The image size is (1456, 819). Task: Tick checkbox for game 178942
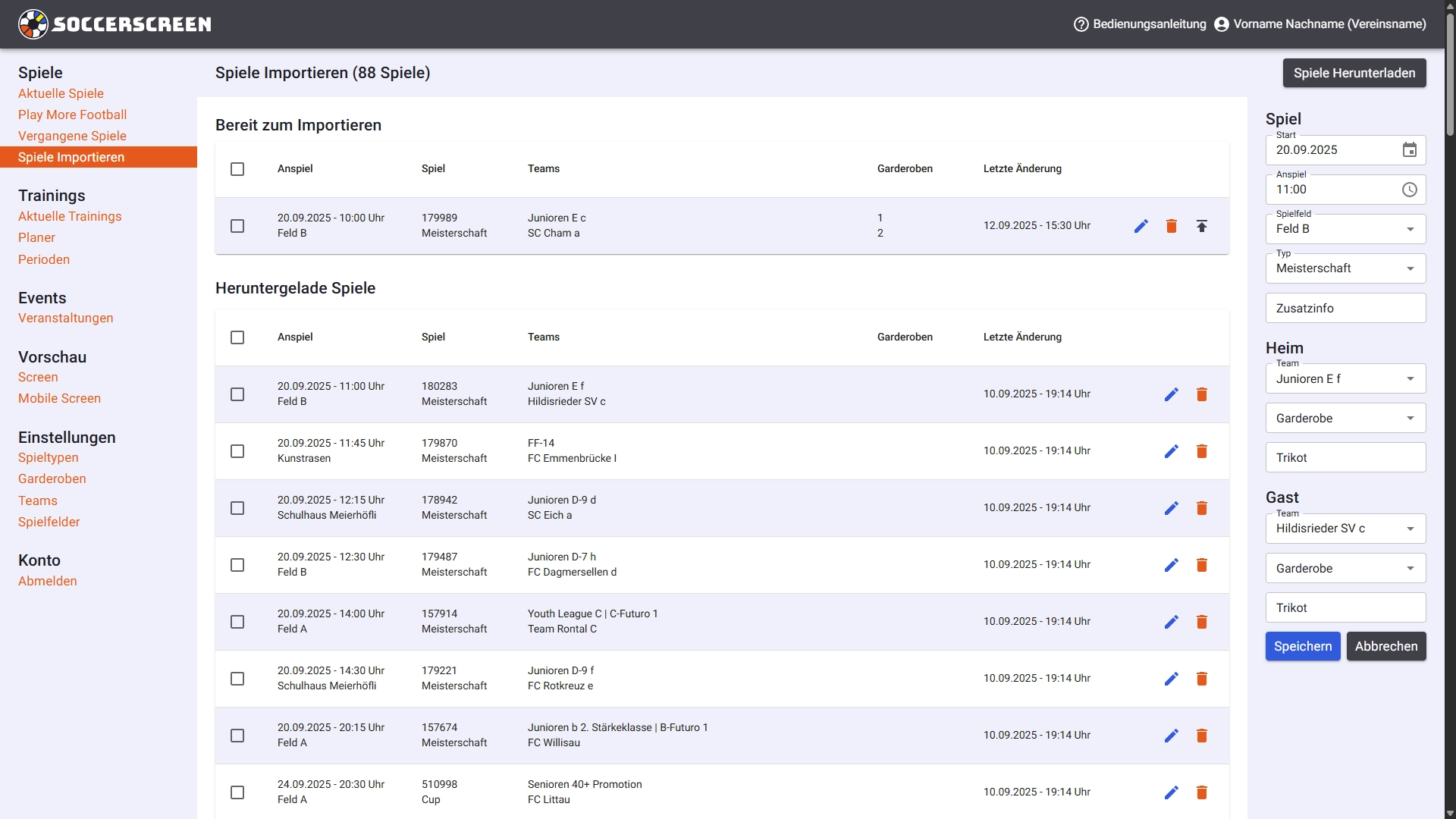(237, 508)
